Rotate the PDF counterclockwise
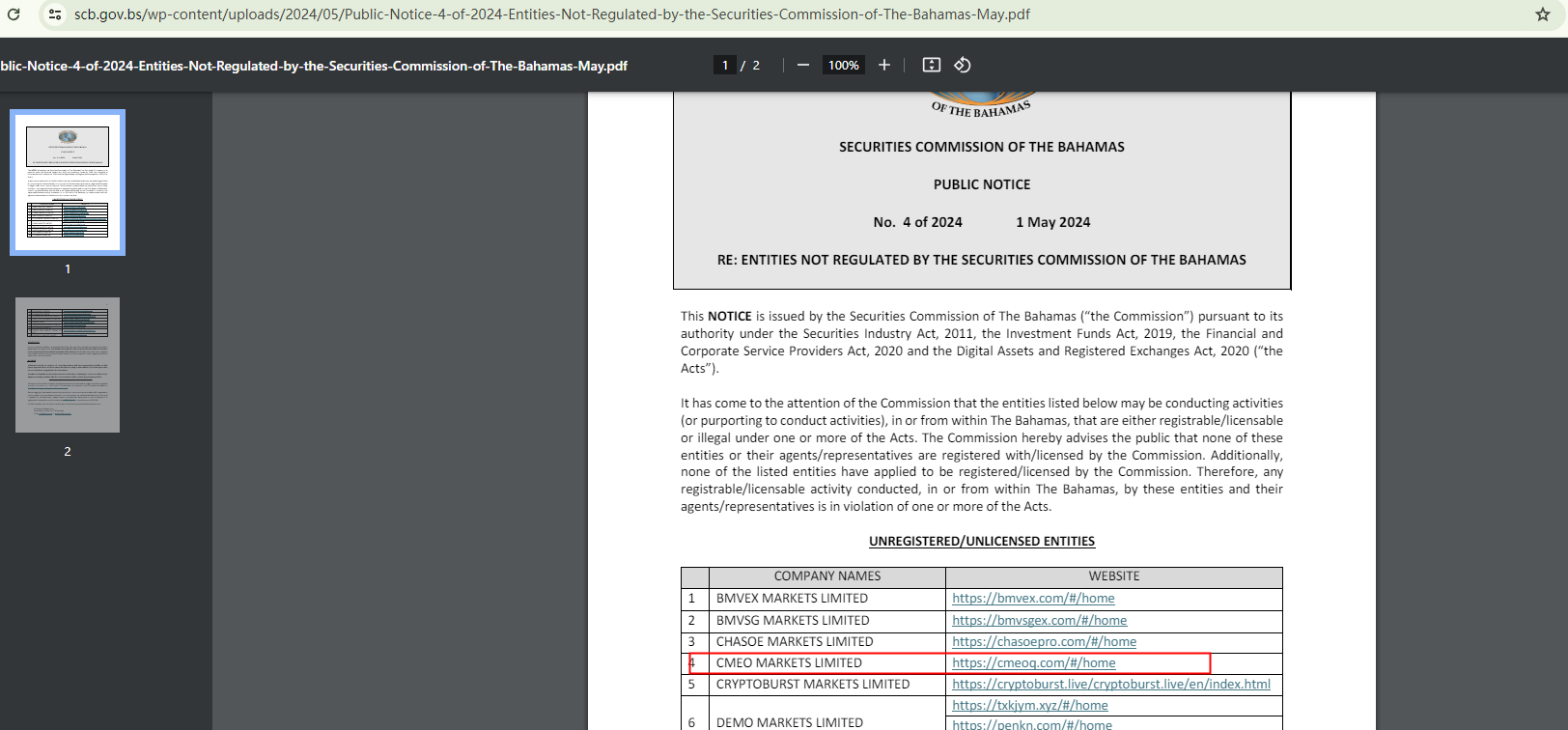The width and height of the screenshot is (1568, 730). click(962, 65)
